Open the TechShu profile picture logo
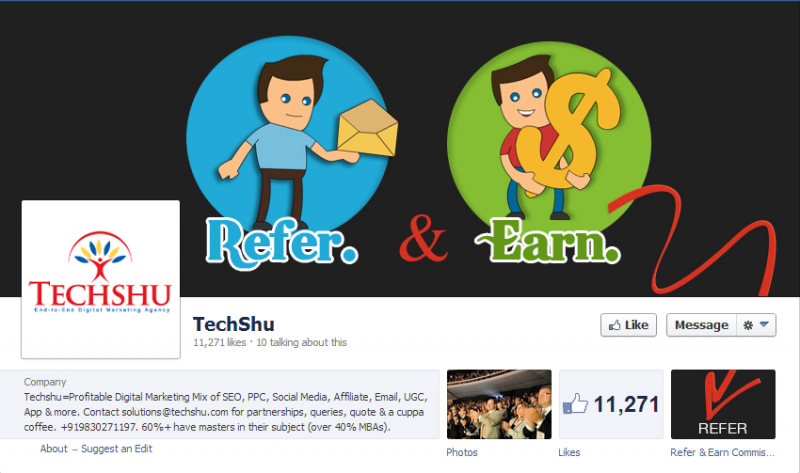Screen dimensions: 800x473 pyautogui.click(x=101, y=279)
